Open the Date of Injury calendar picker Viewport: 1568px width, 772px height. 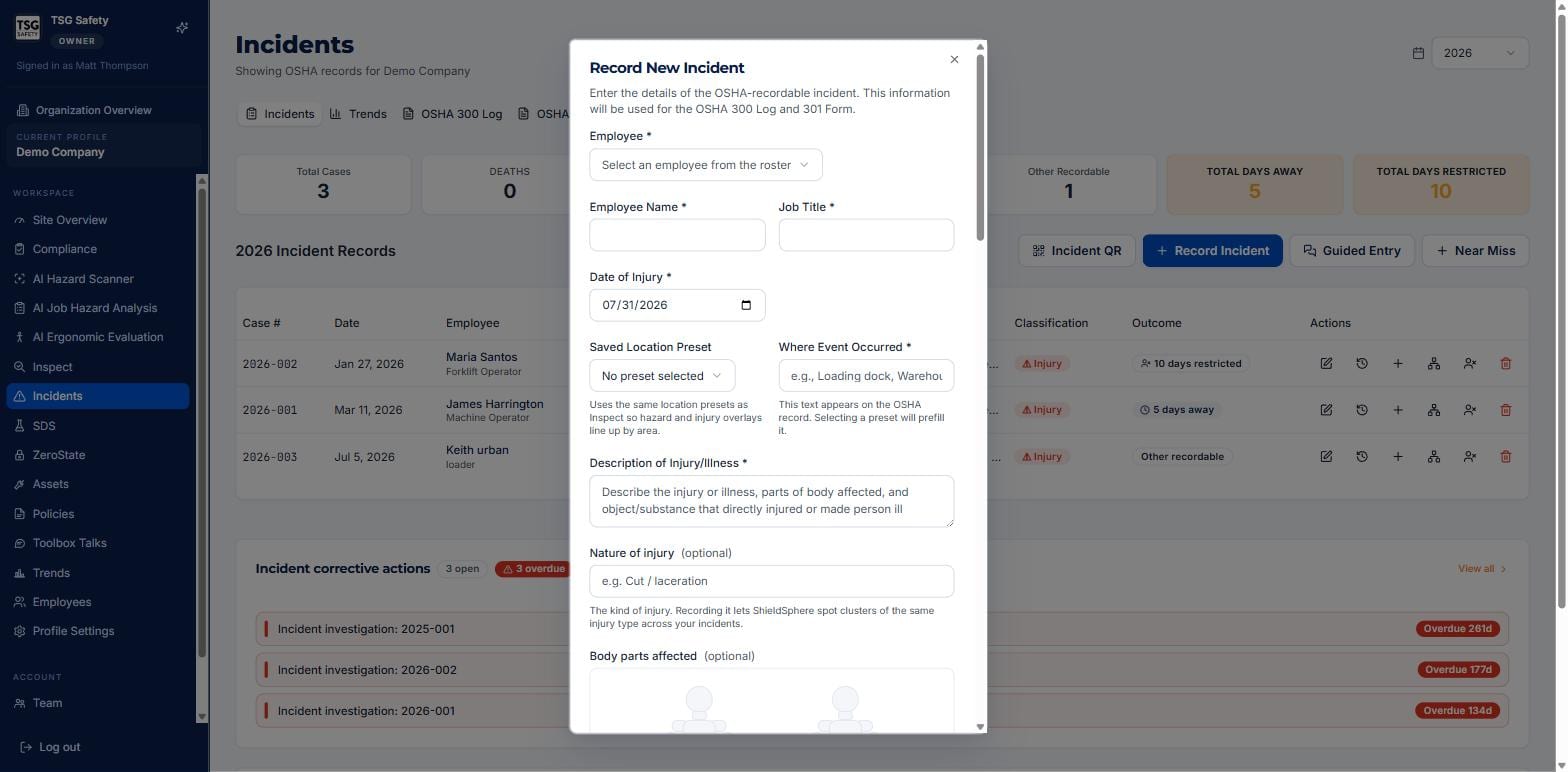click(x=746, y=305)
